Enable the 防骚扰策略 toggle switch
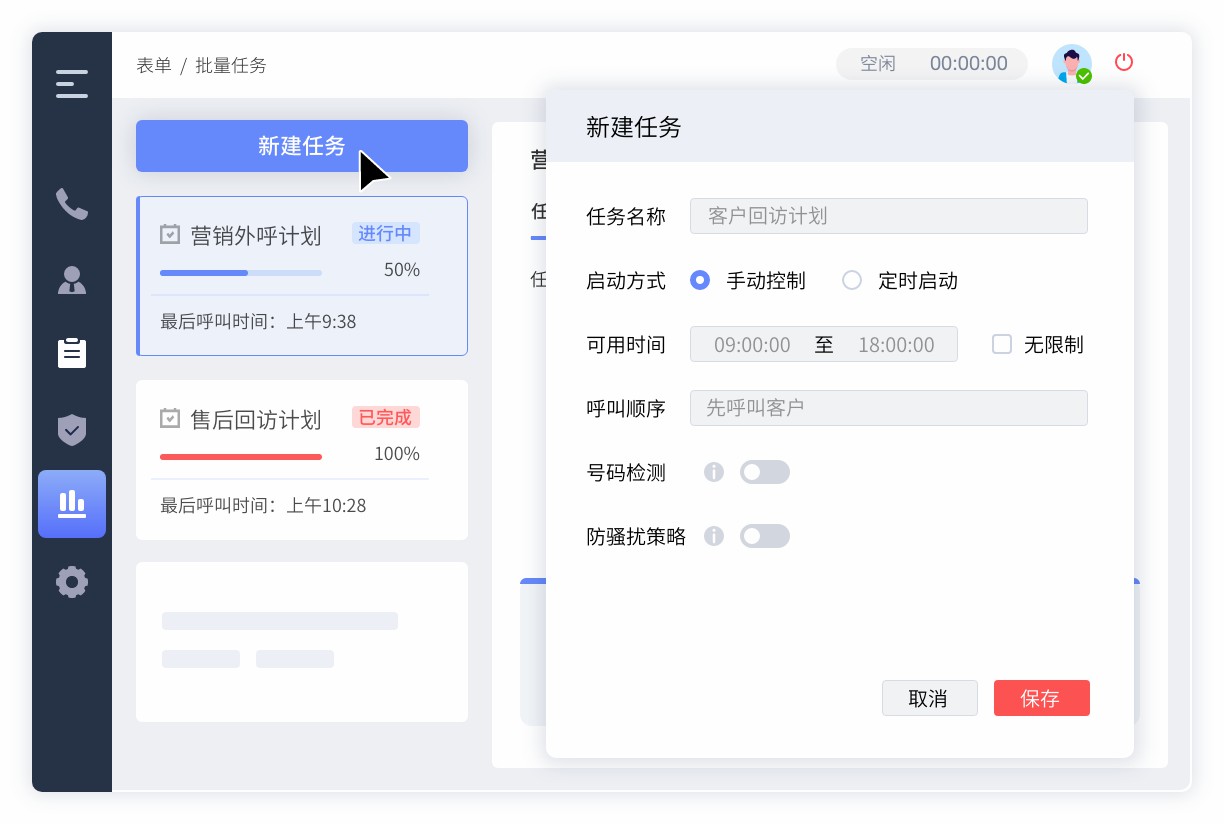The width and height of the screenshot is (1224, 824). click(765, 536)
